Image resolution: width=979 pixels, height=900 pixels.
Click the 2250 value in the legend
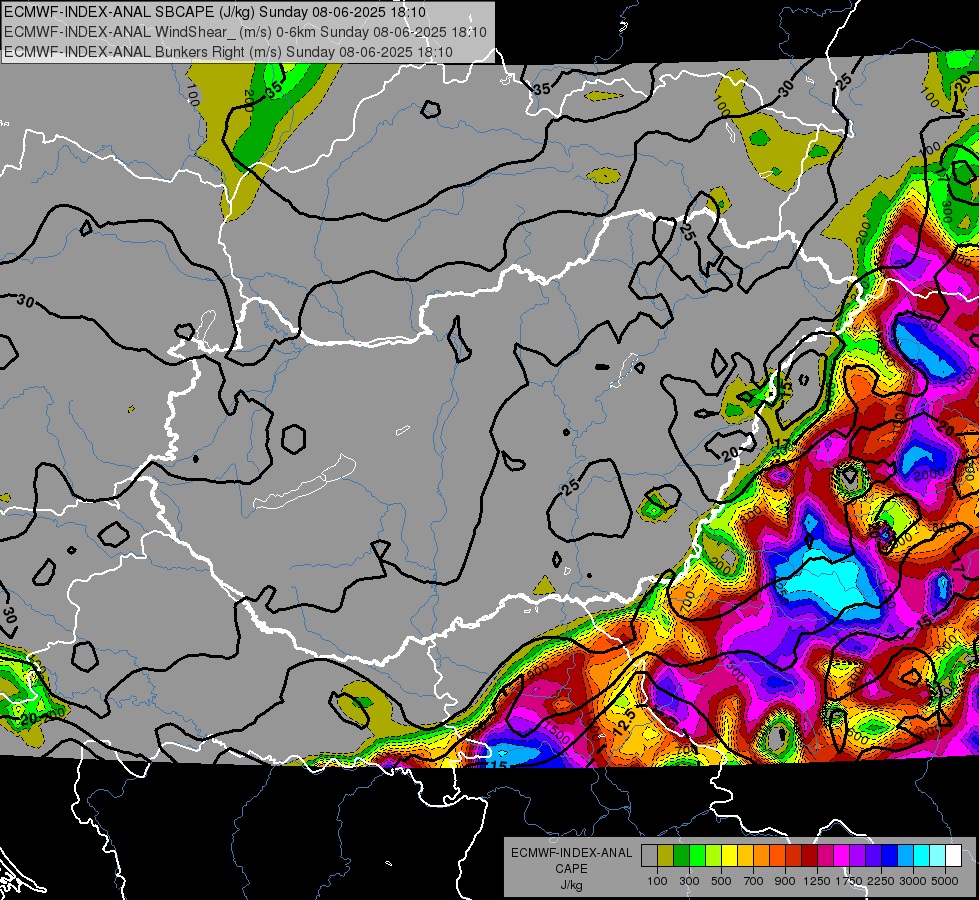pos(880,881)
